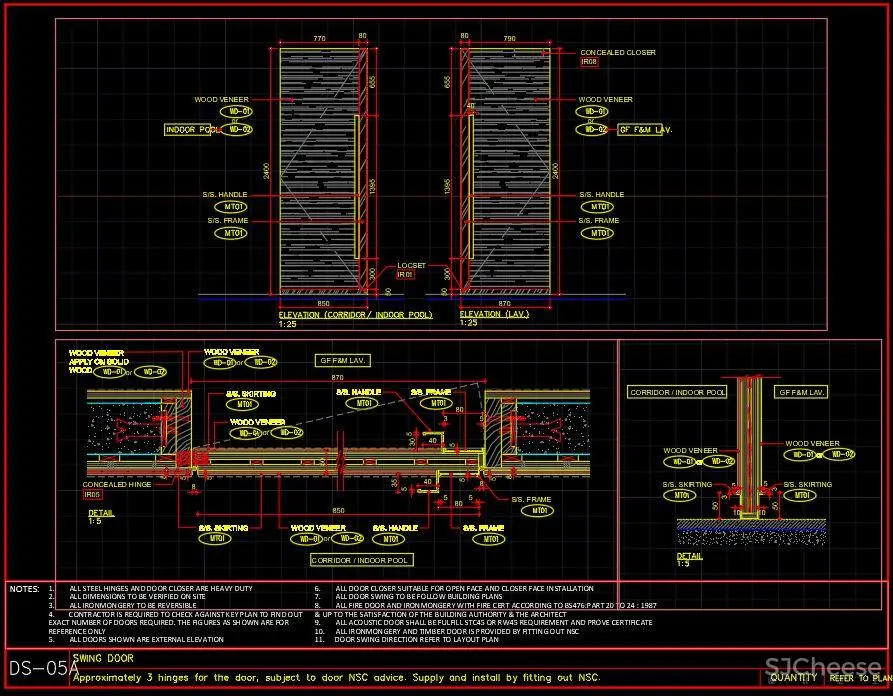Screen dimensions: 893x696
Task: Select the CORRIDOR / INDOOR POOL label under plan detail
Action: click(361, 560)
